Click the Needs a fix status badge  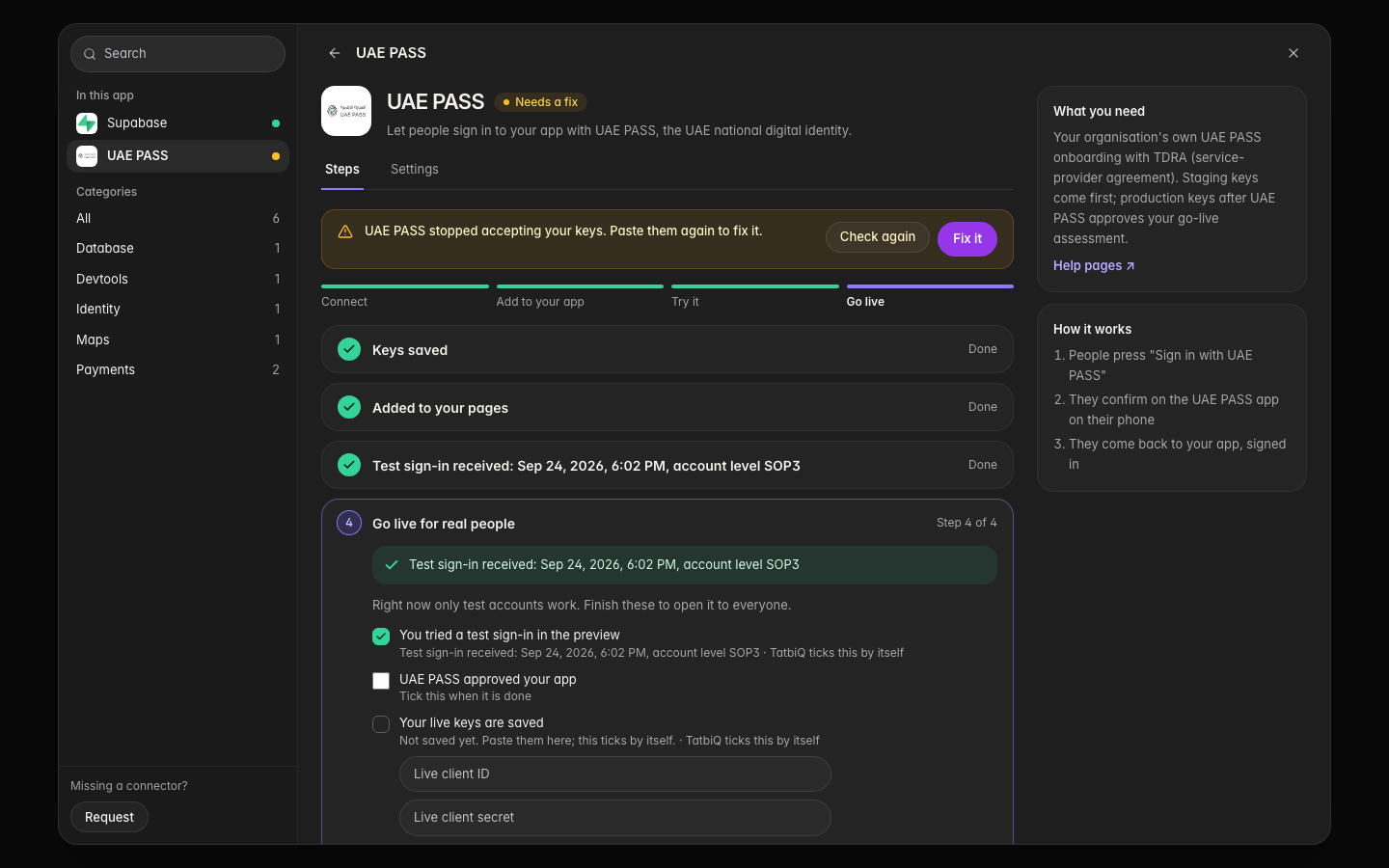540,102
